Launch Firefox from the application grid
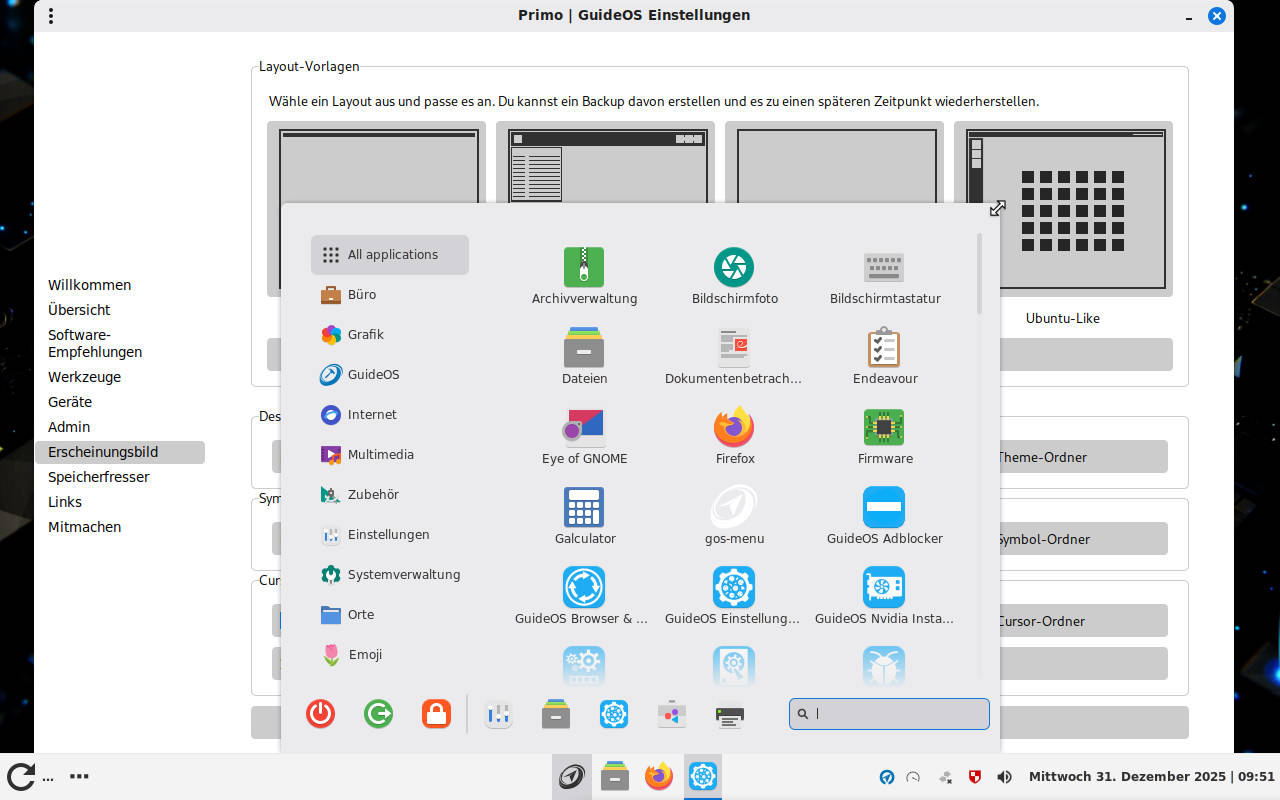 tap(734, 436)
